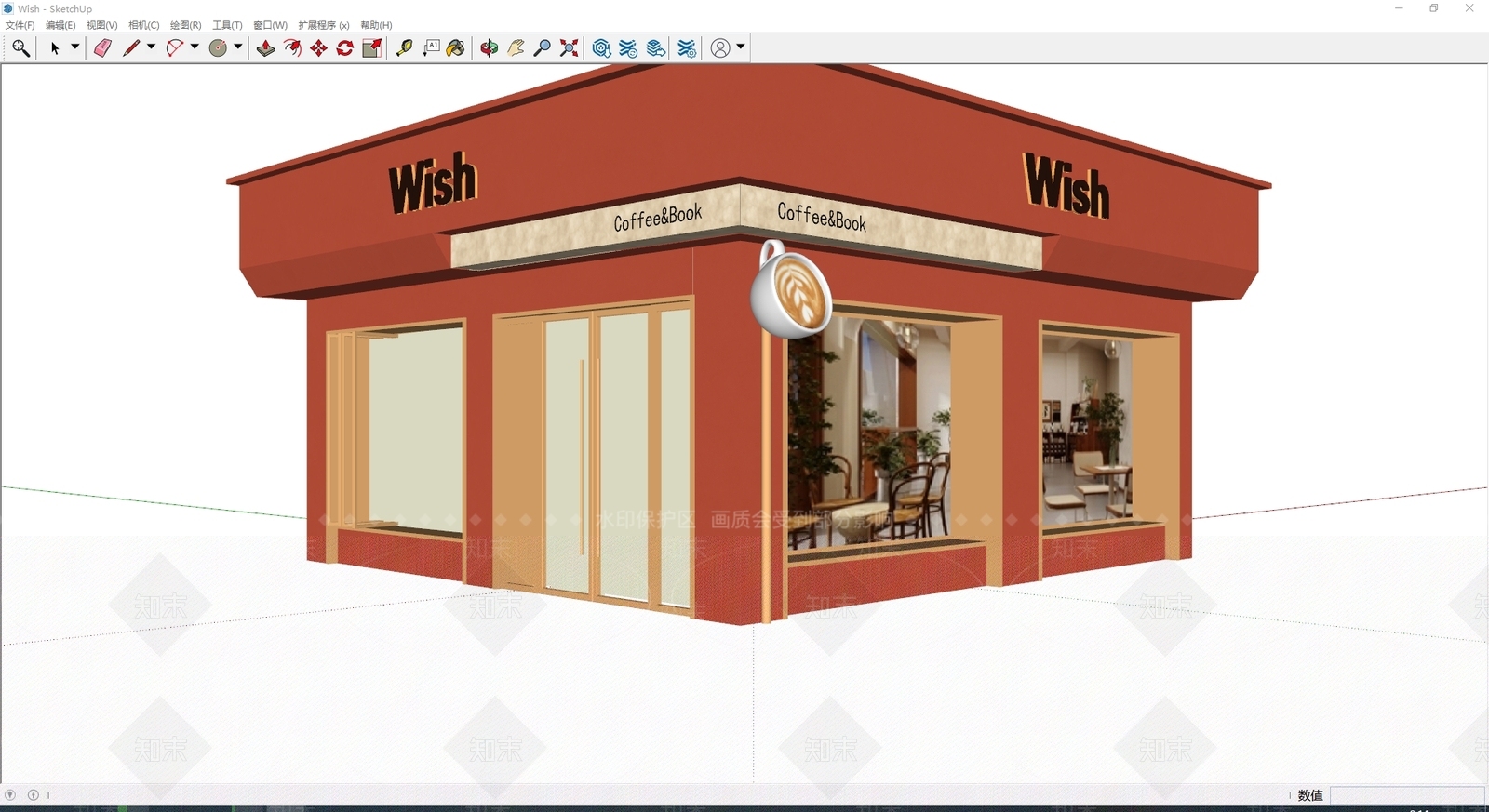Select the Scale tool

372,48
